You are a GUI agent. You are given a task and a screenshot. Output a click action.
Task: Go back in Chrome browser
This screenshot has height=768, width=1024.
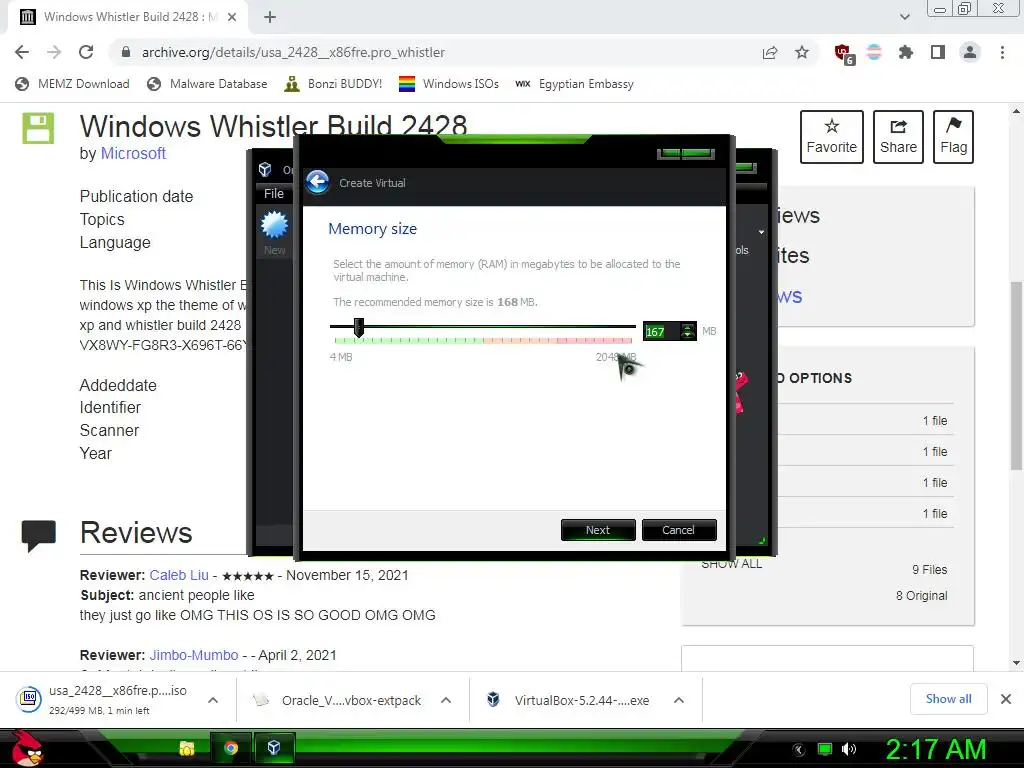click(22, 52)
